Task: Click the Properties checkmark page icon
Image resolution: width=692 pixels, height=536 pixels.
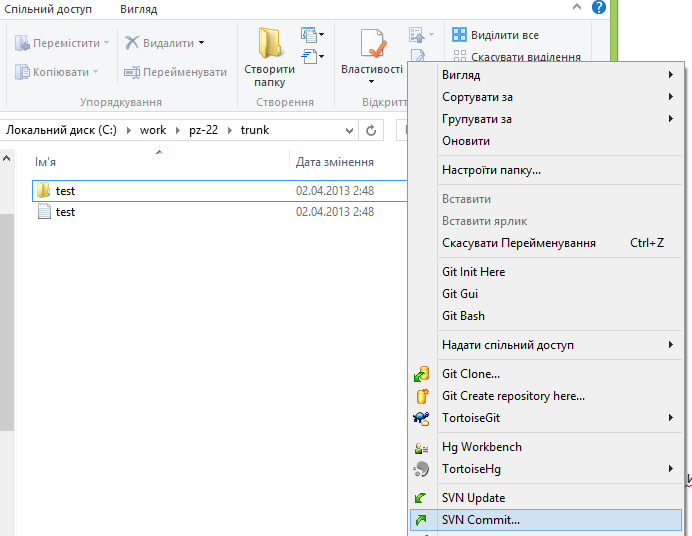Action: click(373, 43)
